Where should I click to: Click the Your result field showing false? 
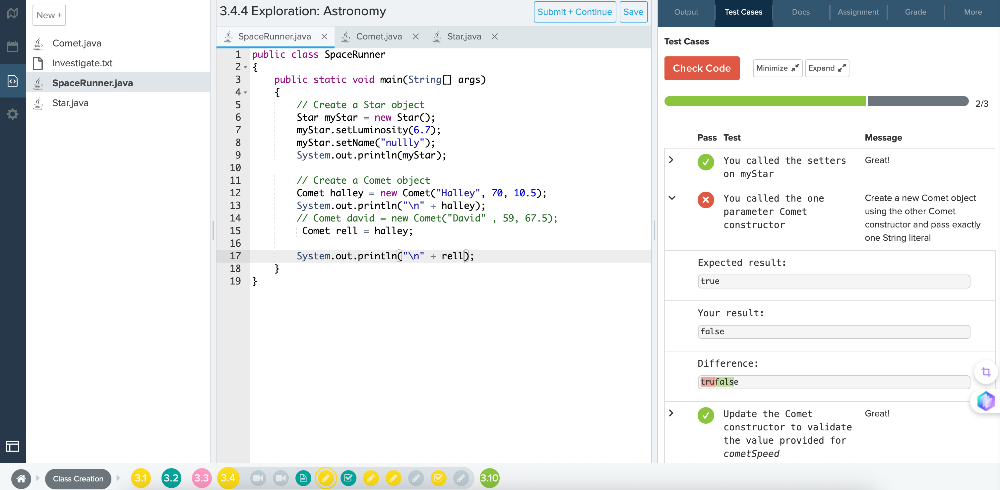tap(834, 332)
